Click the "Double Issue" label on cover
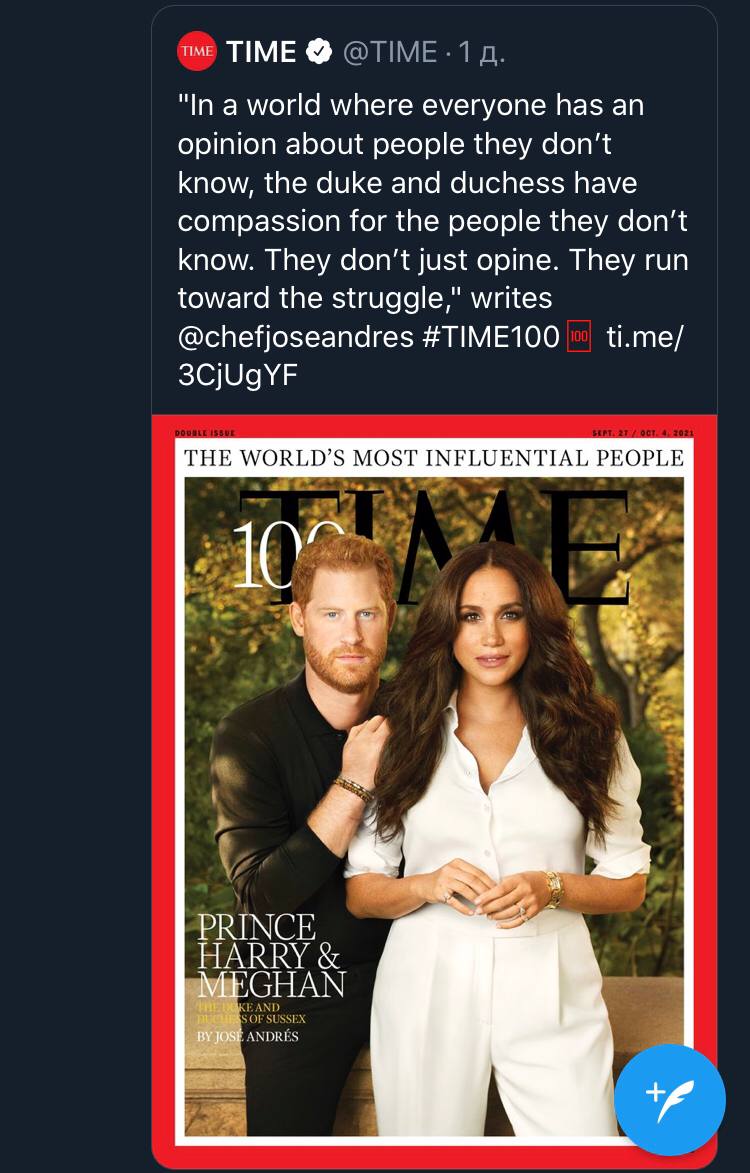The image size is (750, 1173). [x=204, y=433]
